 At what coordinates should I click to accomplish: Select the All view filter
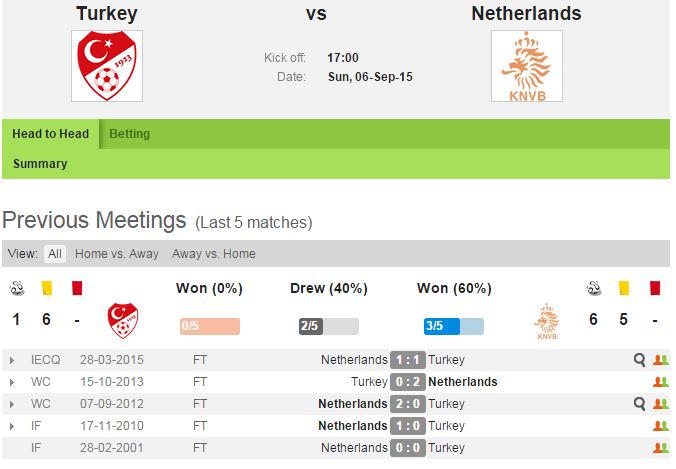(x=55, y=254)
